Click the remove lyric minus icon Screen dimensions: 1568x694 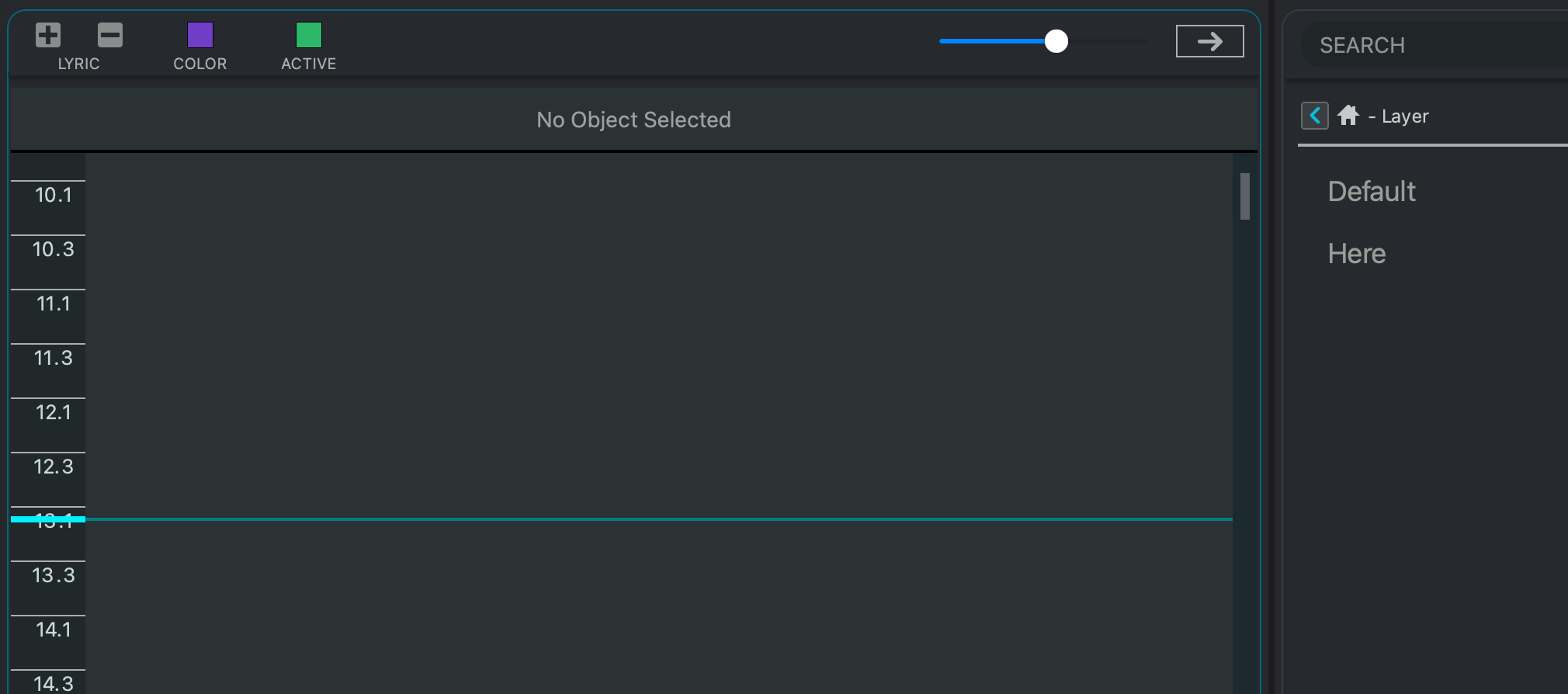pos(110,35)
